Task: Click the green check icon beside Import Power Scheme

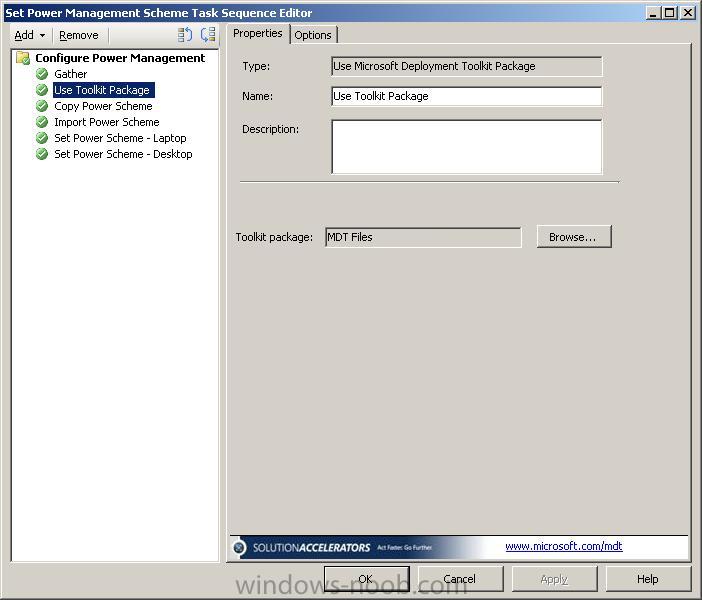Action: 42,122
